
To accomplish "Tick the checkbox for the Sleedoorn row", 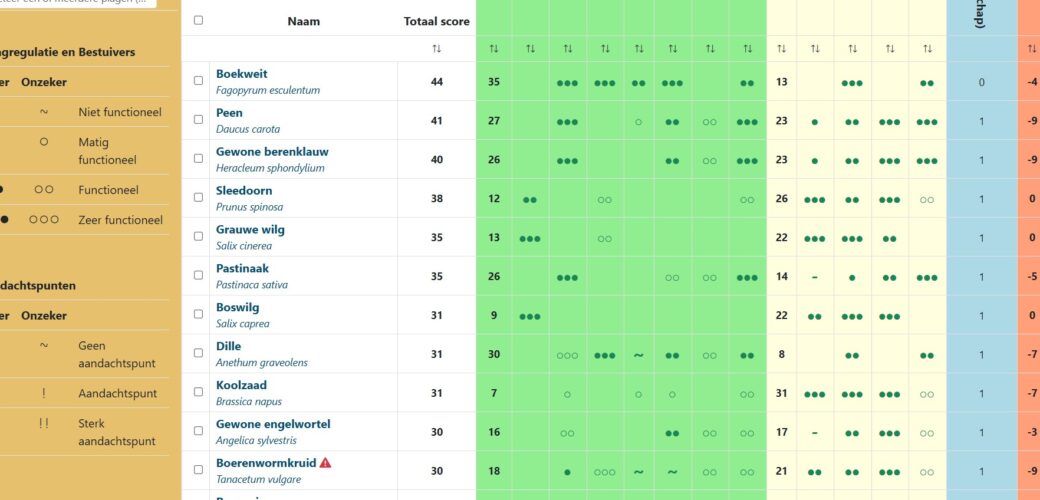I will coord(198,198).
